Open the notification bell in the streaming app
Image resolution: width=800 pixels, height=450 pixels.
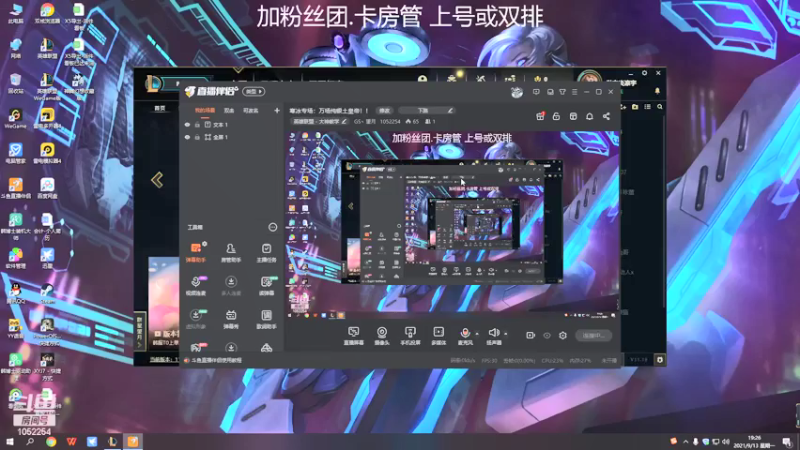click(x=589, y=116)
